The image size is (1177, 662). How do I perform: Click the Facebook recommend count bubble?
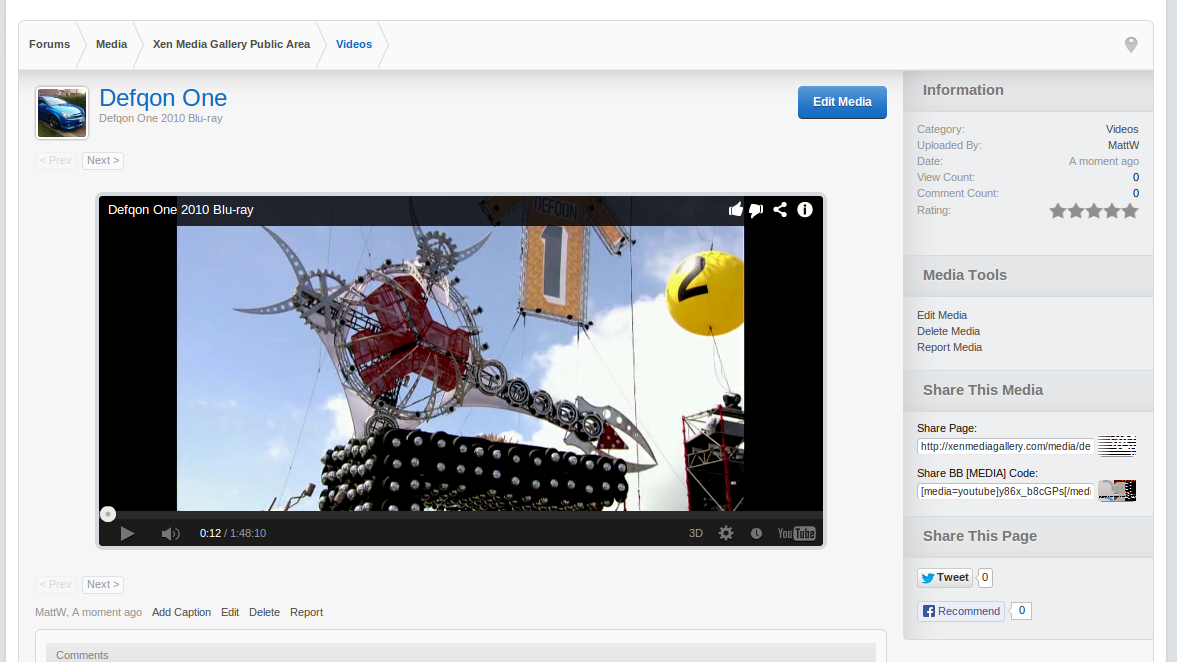(1022, 611)
